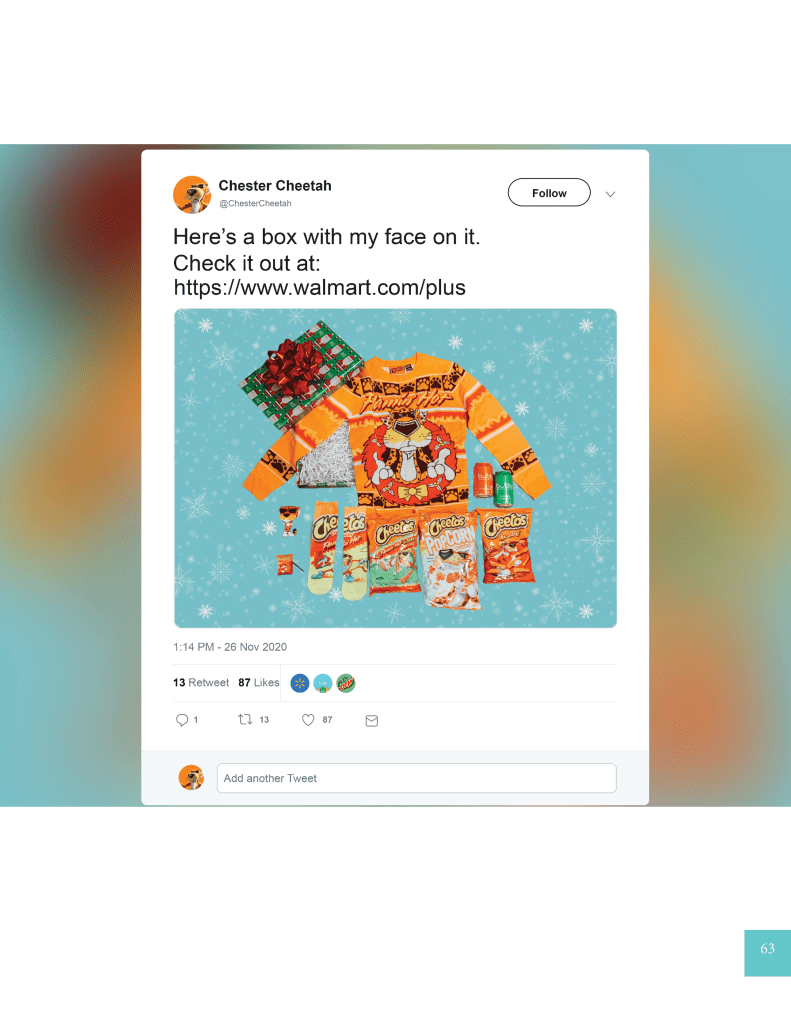Click the reply speech bubble icon

[181, 720]
